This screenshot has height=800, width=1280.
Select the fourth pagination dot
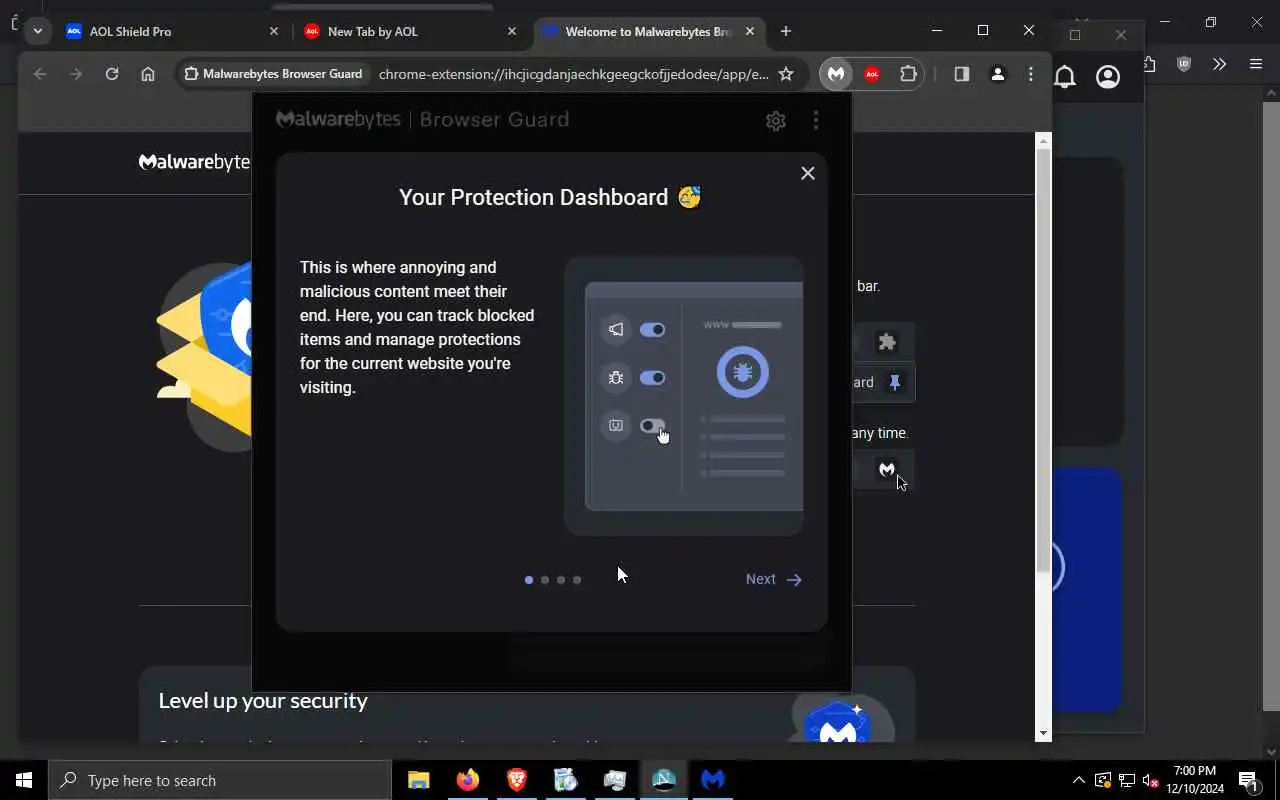click(x=577, y=580)
